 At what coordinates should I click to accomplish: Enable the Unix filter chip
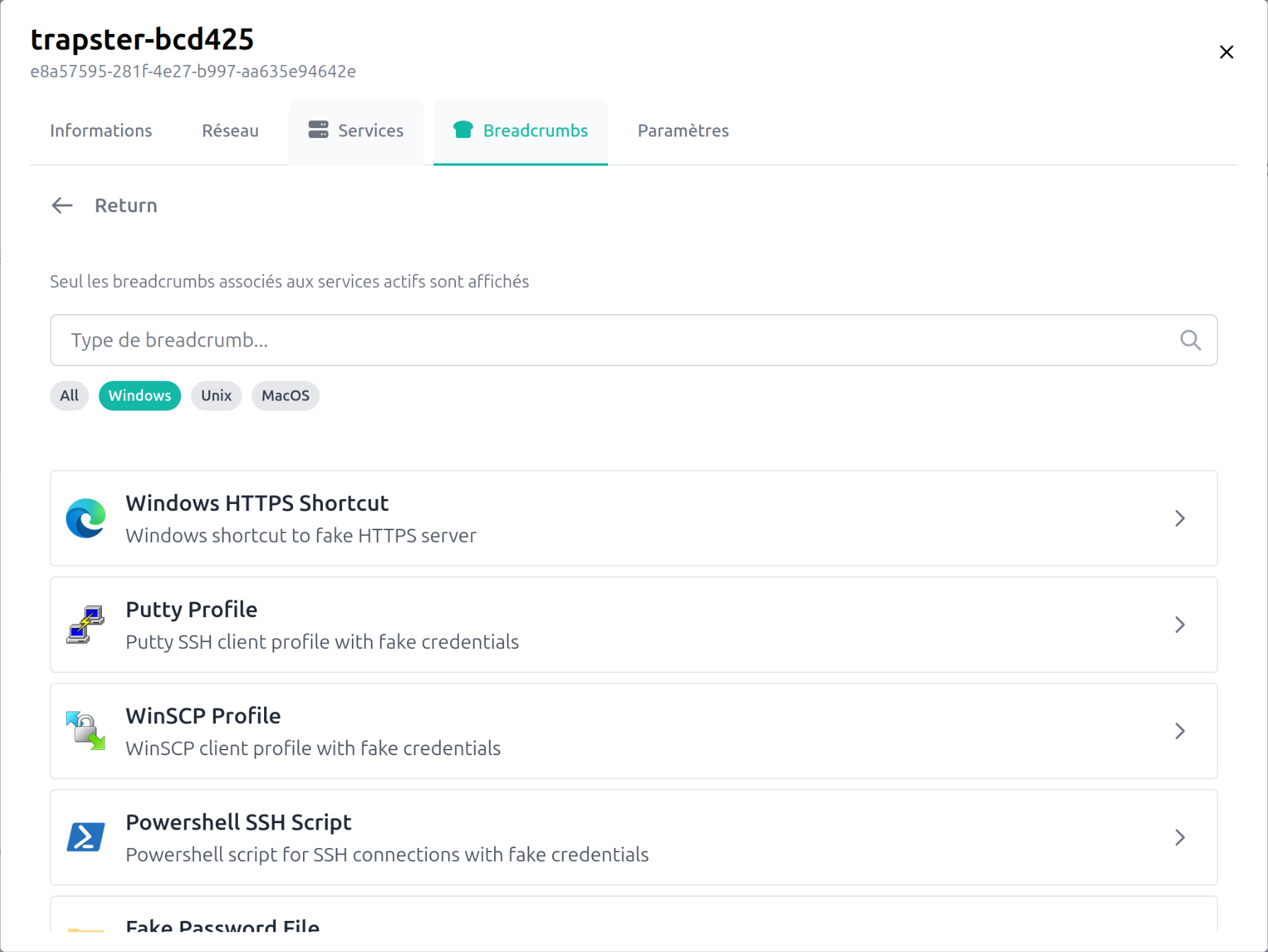point(216,396)
